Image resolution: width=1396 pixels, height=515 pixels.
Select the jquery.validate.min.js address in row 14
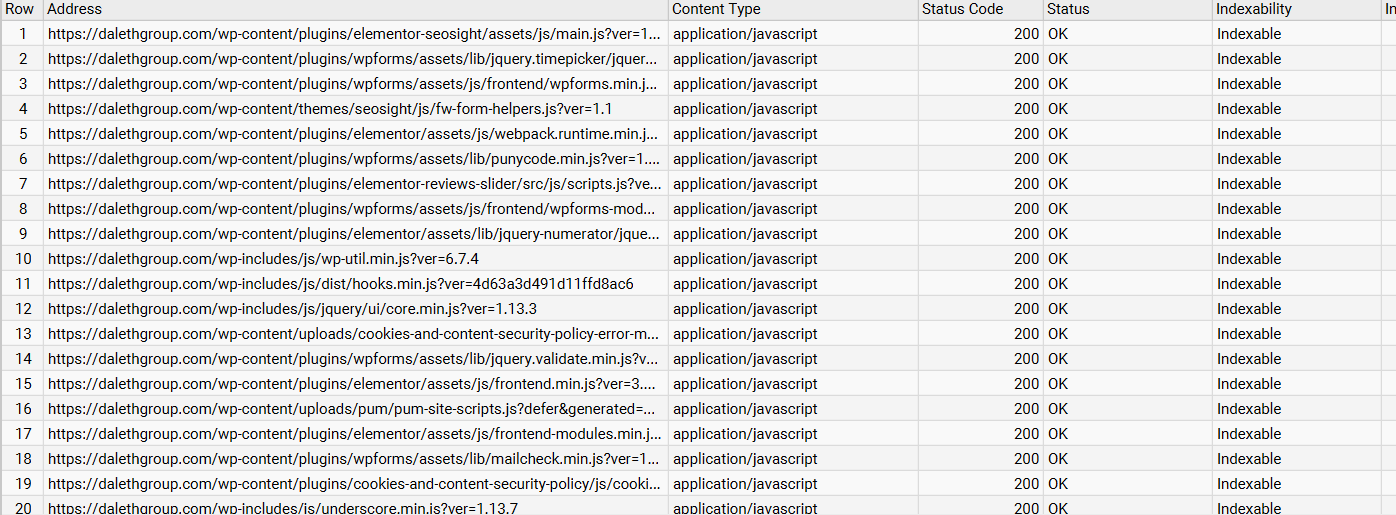coord(355,359)
